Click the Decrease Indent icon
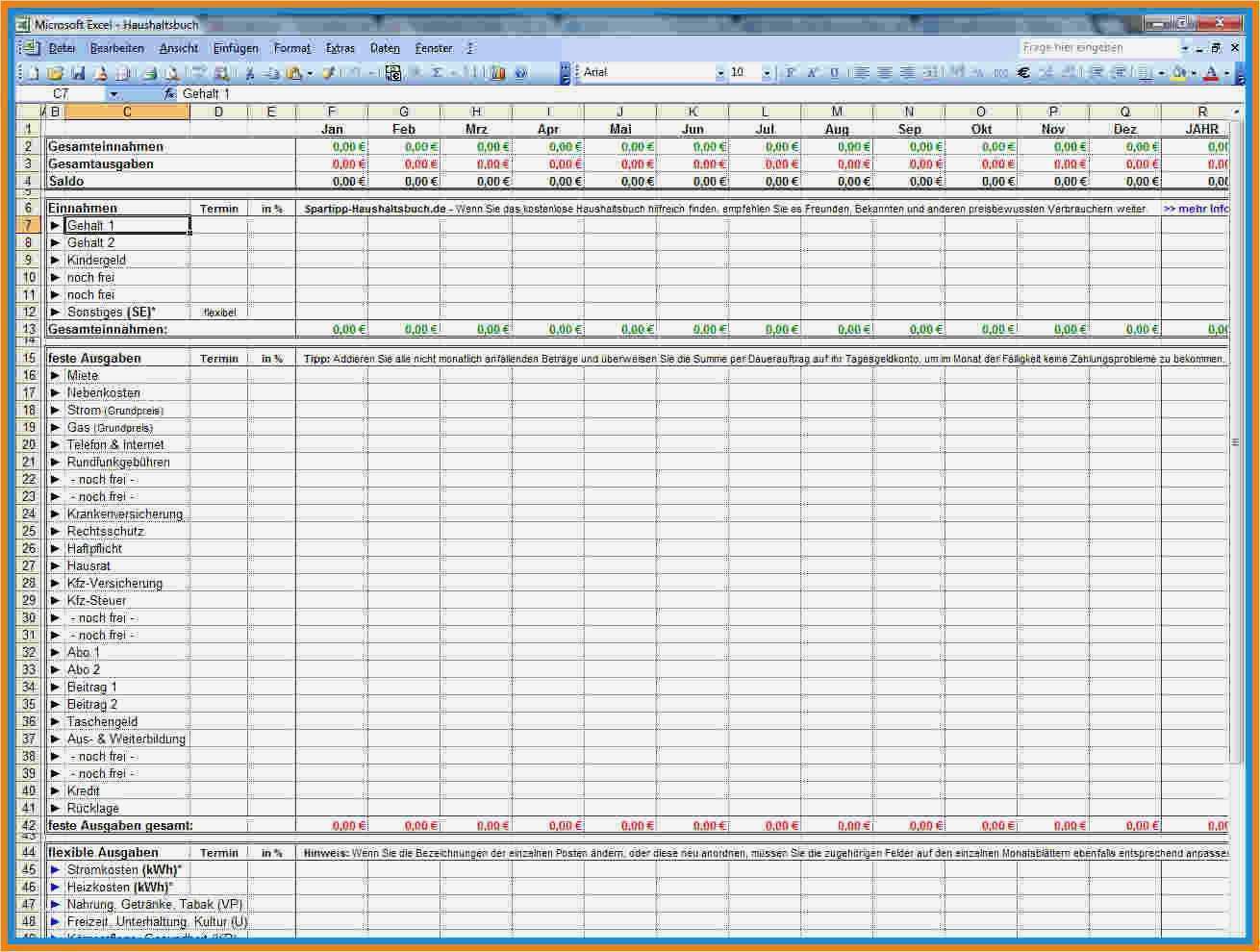 [1096, 72]
